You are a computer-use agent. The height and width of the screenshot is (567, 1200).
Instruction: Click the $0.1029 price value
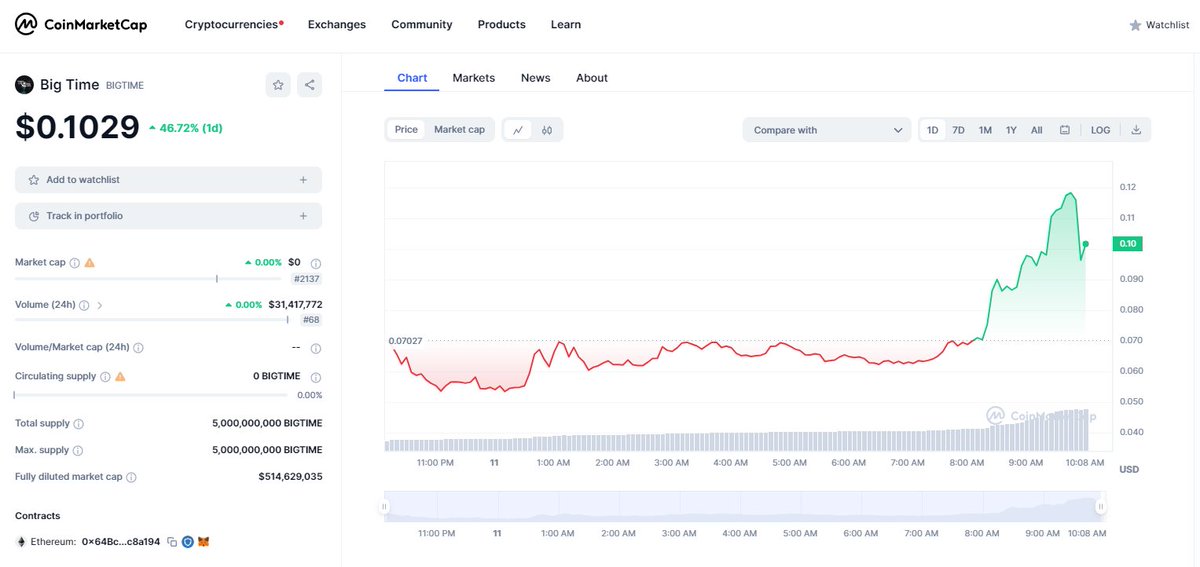pos(77,127)
